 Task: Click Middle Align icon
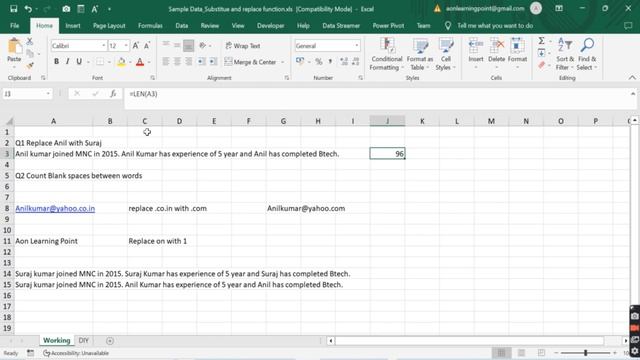pos(177,46)
